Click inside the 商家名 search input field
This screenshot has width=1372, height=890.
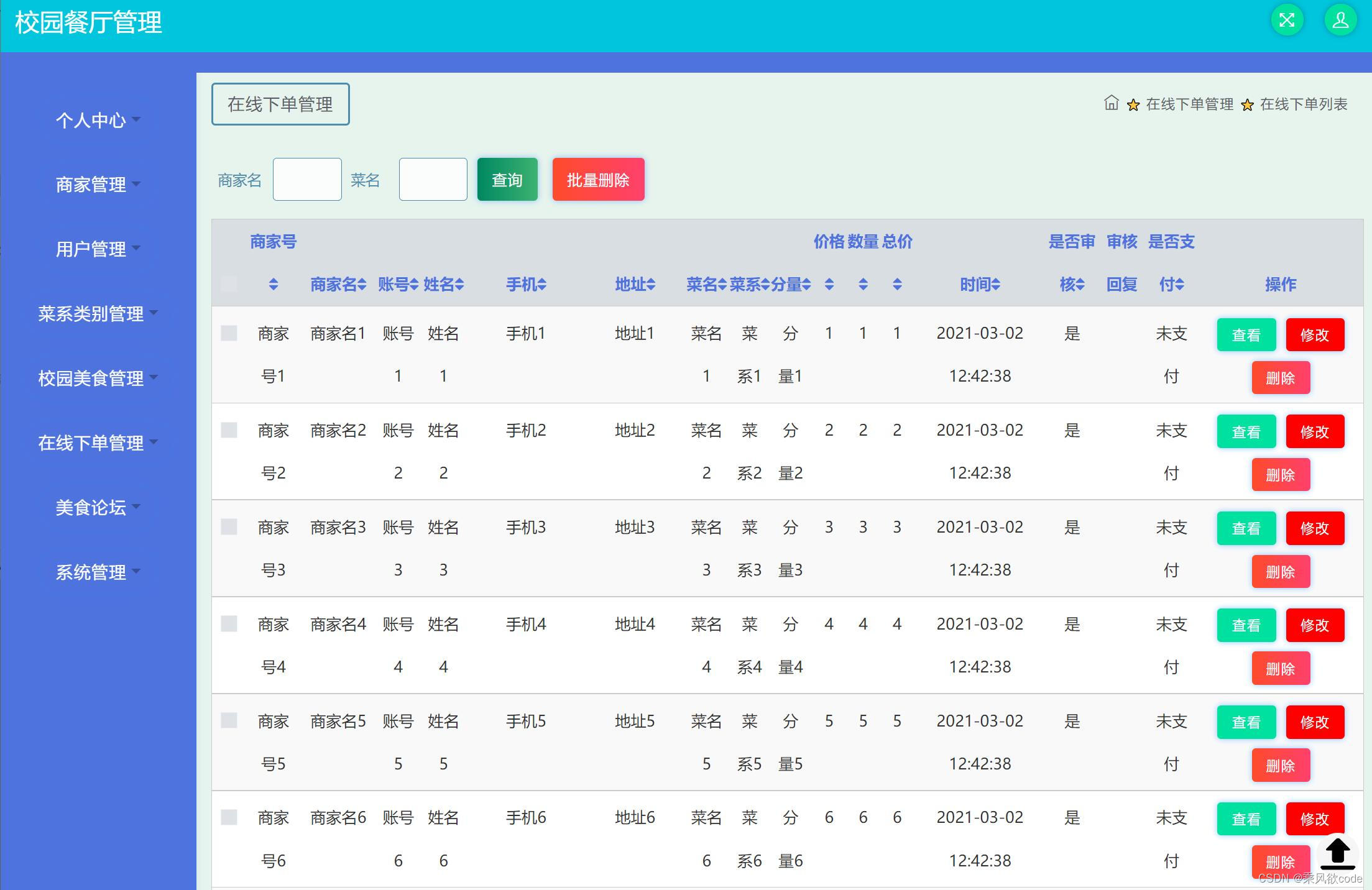tap(306, 179)
